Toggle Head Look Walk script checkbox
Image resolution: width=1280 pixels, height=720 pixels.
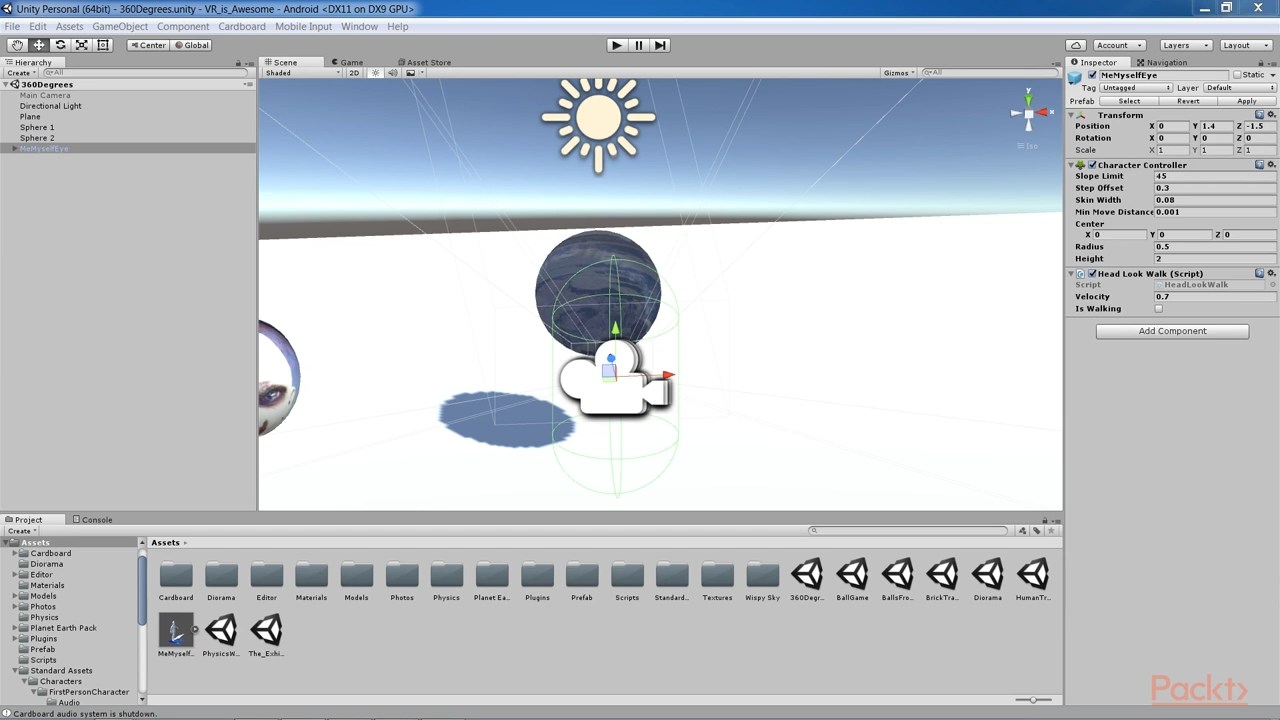(1093, 273)
